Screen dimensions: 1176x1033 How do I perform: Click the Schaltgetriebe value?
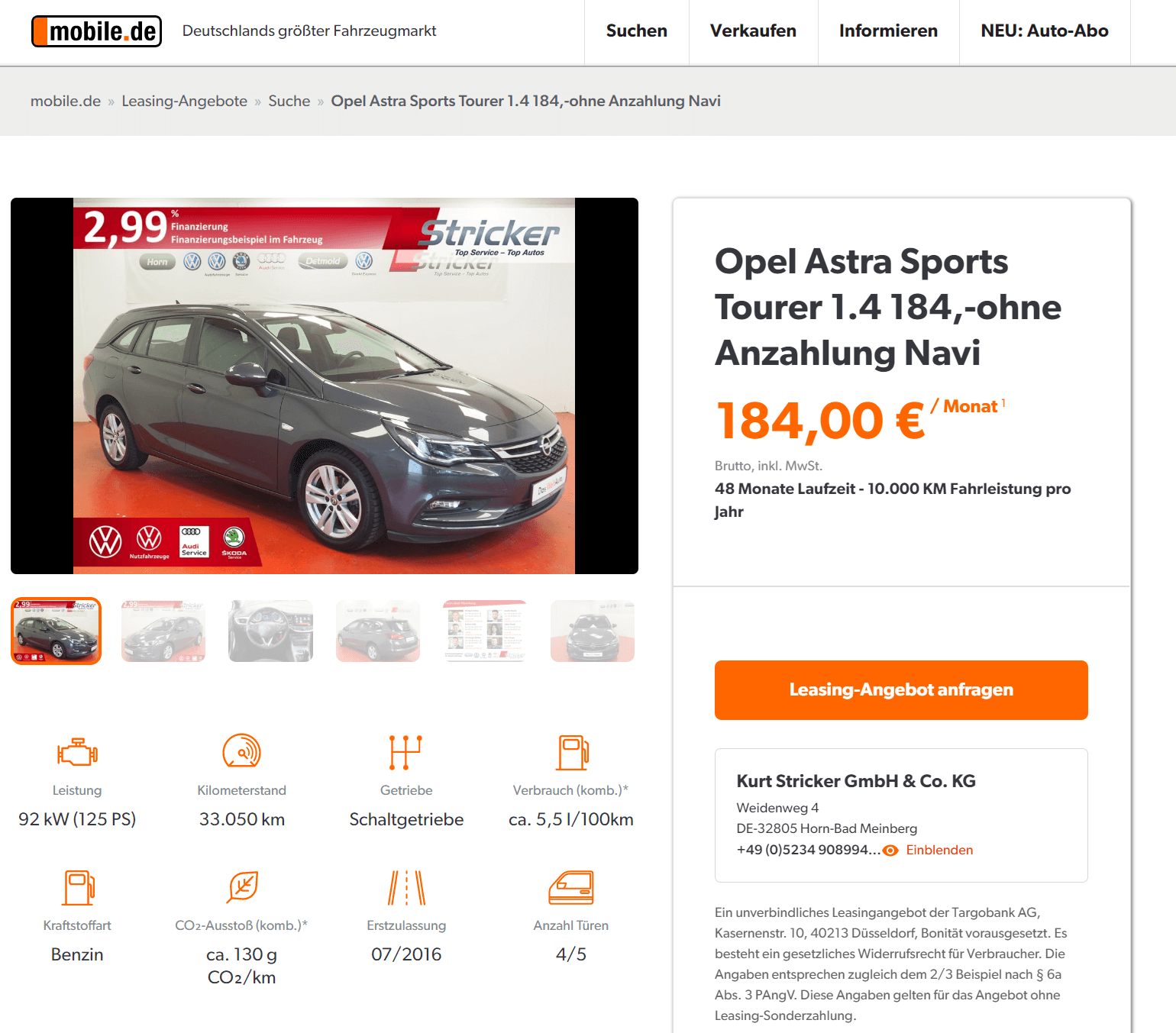406,819
